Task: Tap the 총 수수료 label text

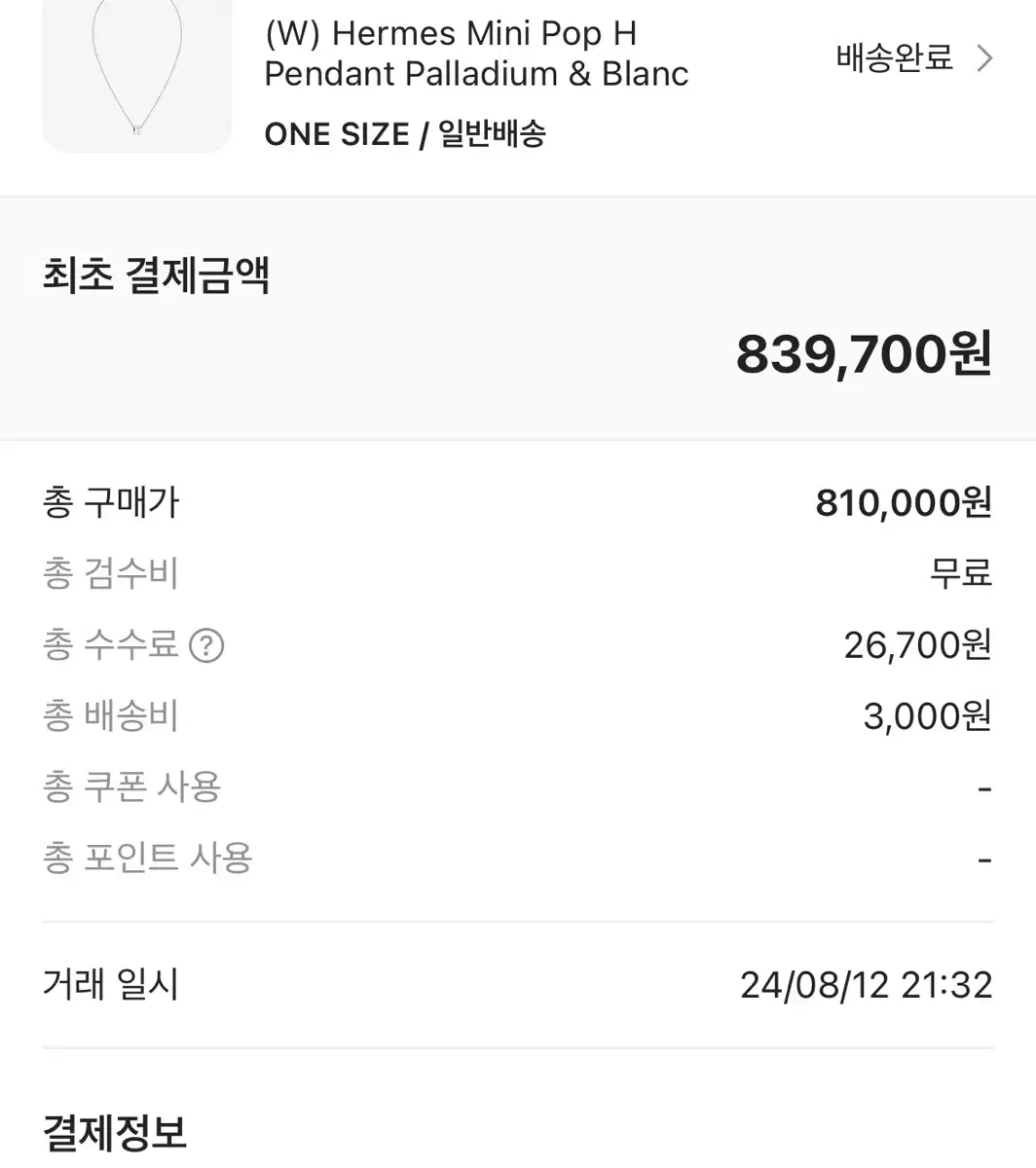Action: (x=111, y=644)
